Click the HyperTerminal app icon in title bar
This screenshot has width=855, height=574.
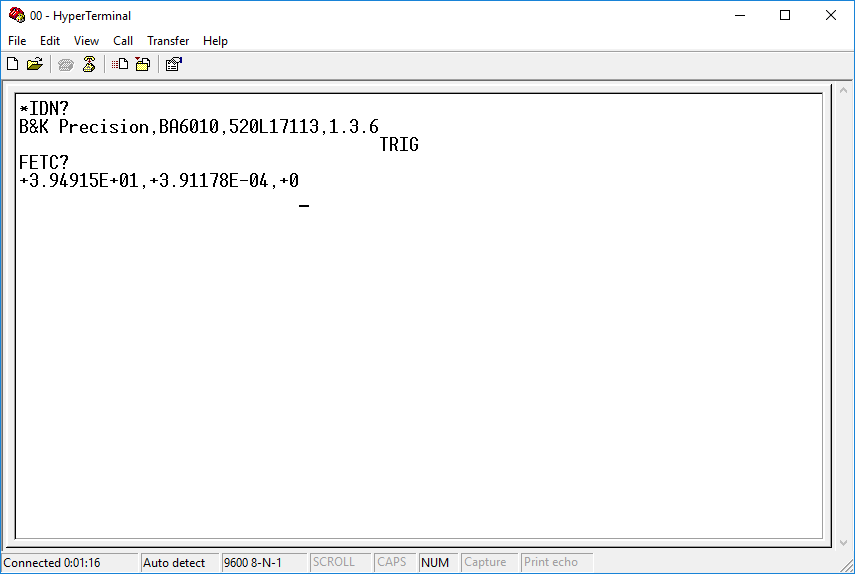(16, 15)
